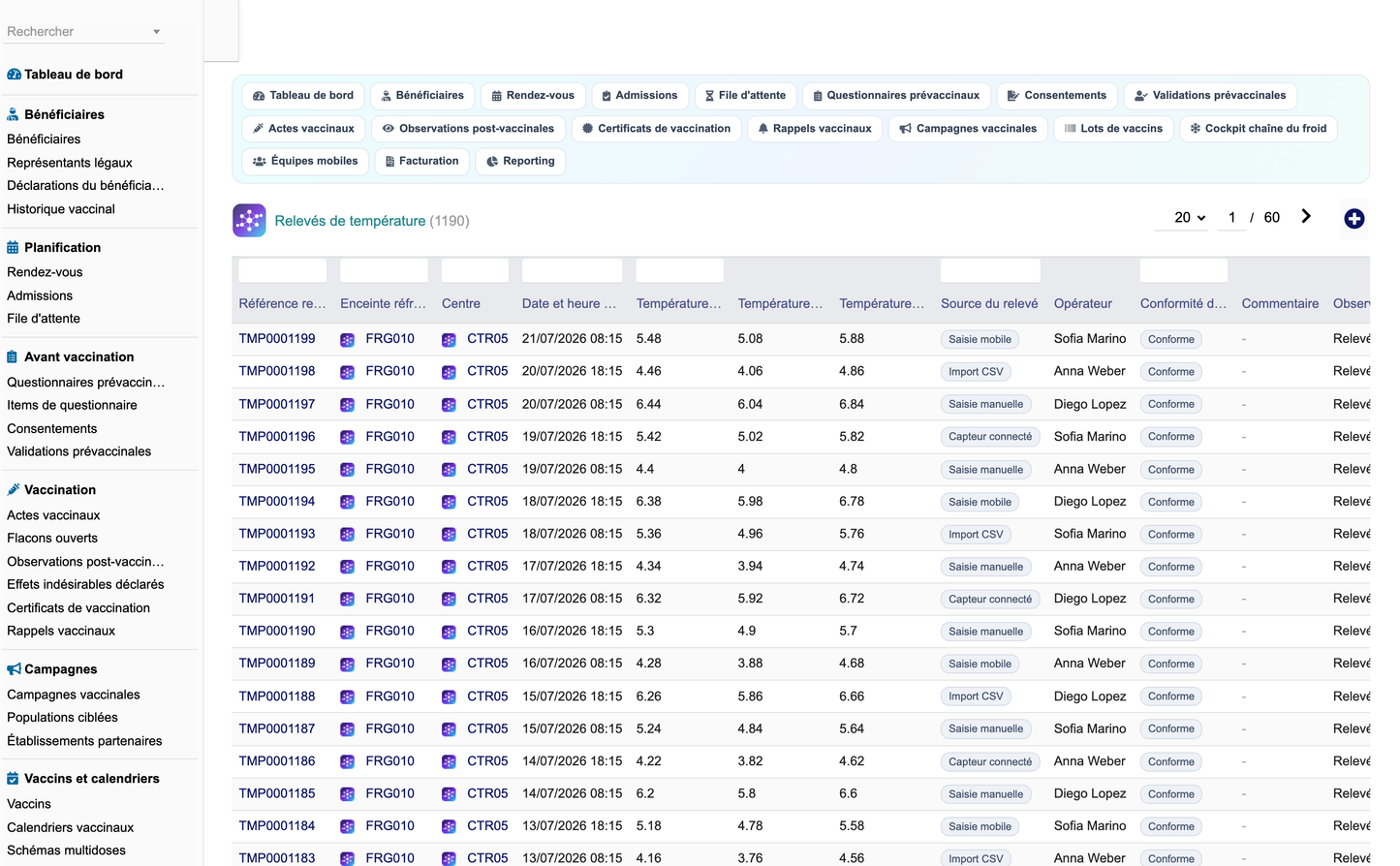Open the Rendez-vous tab
The height and width of the screenshot is (866, 1400).
533,96
